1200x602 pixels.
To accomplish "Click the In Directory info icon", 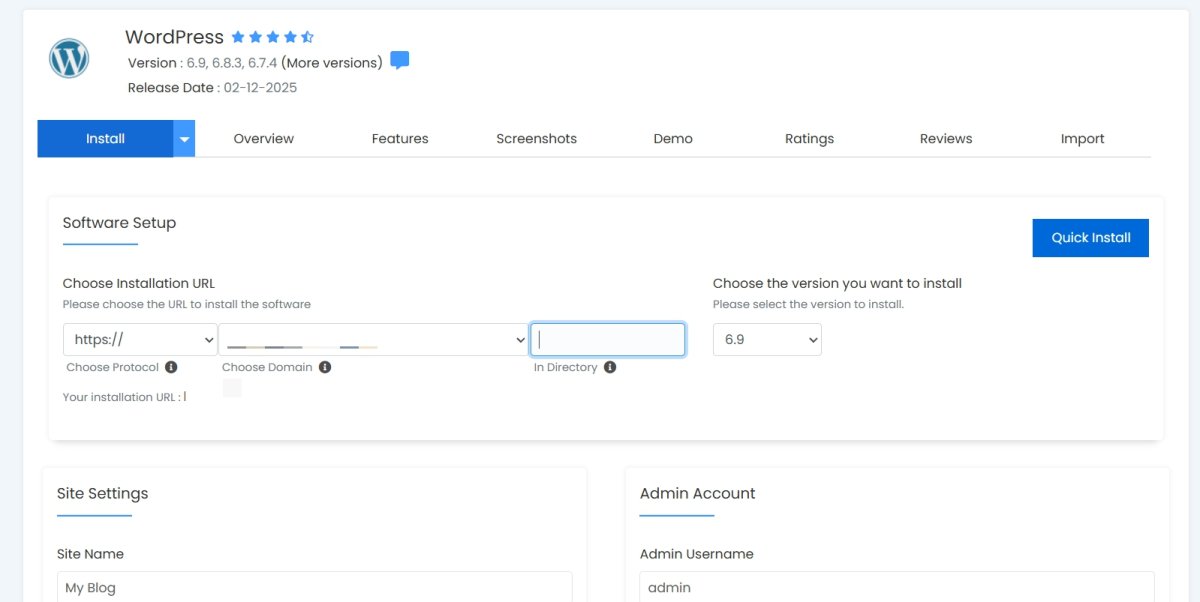I will pos(610,367).
